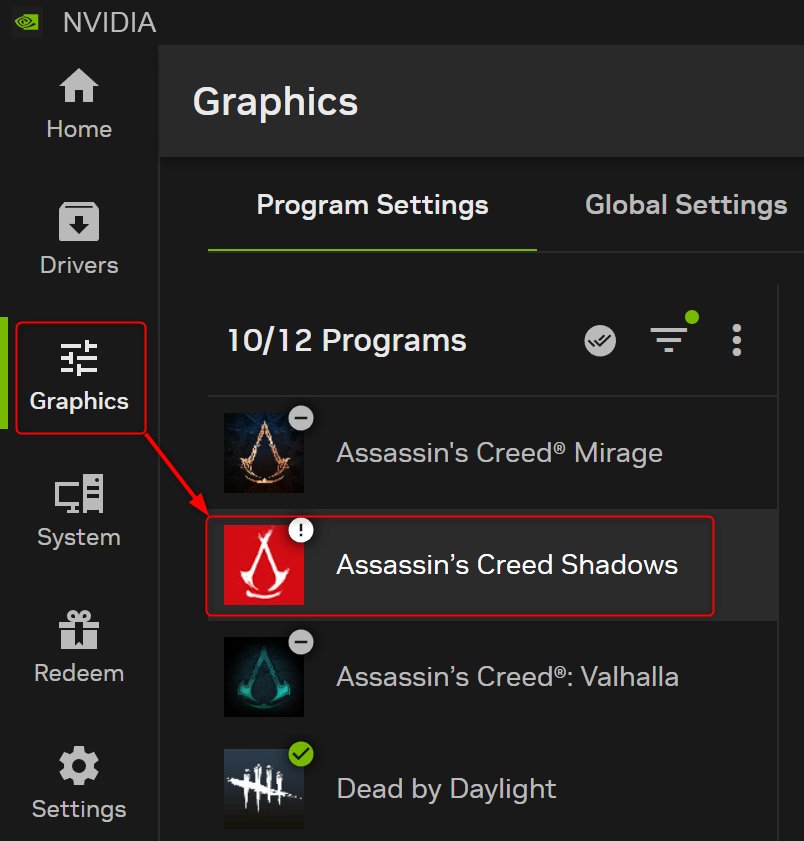Click the NVIDIA logo icon
Screen dimensions: 804x841
point(27,22)
